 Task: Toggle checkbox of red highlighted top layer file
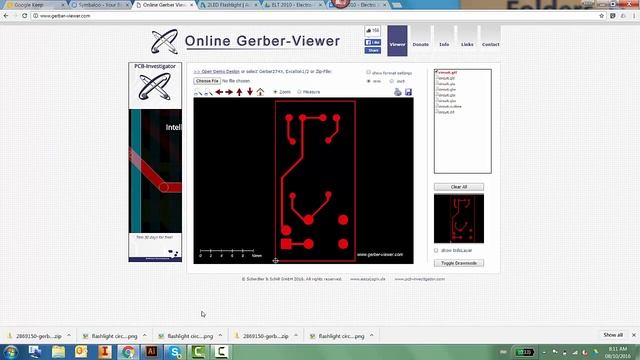coord(436,72)
